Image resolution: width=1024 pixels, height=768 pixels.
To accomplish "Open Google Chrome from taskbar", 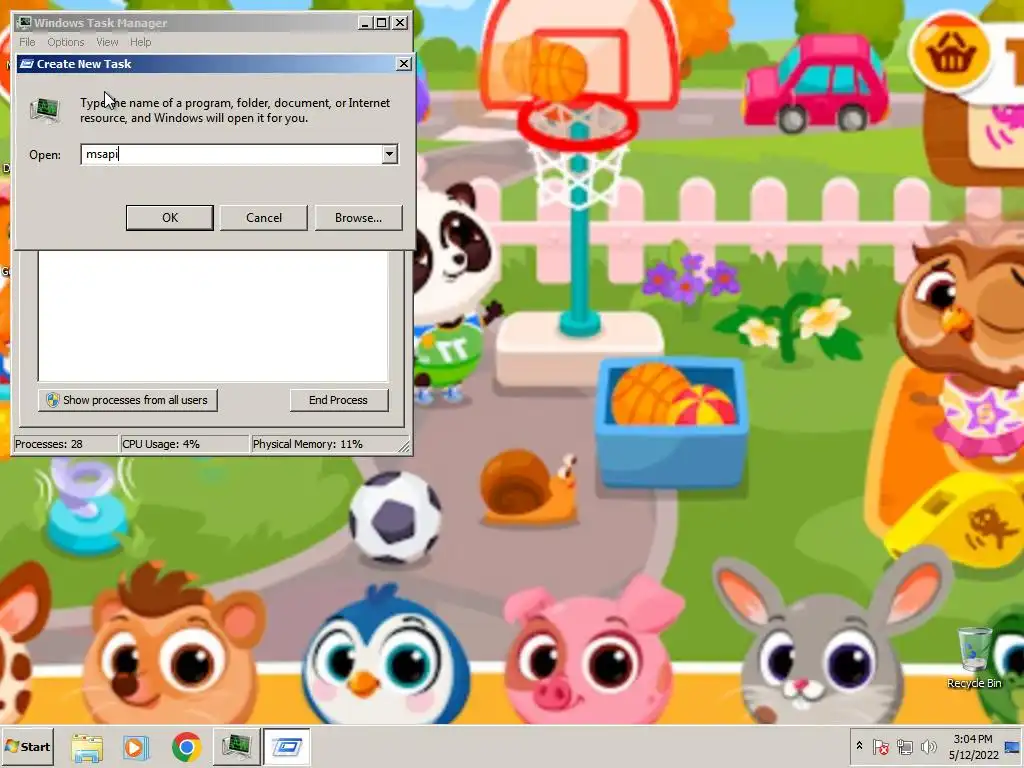I will pos(186,747).
